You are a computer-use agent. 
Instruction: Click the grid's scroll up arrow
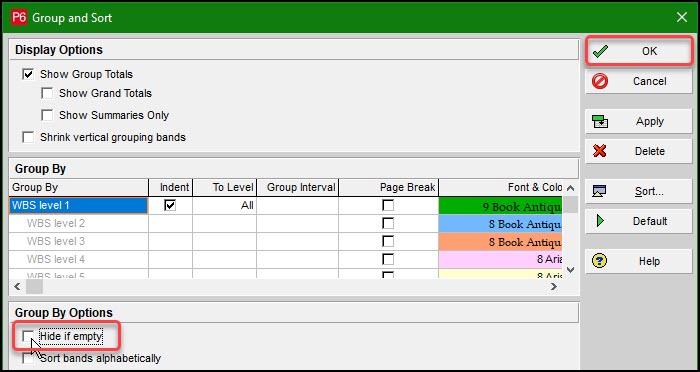pos(570,188)
